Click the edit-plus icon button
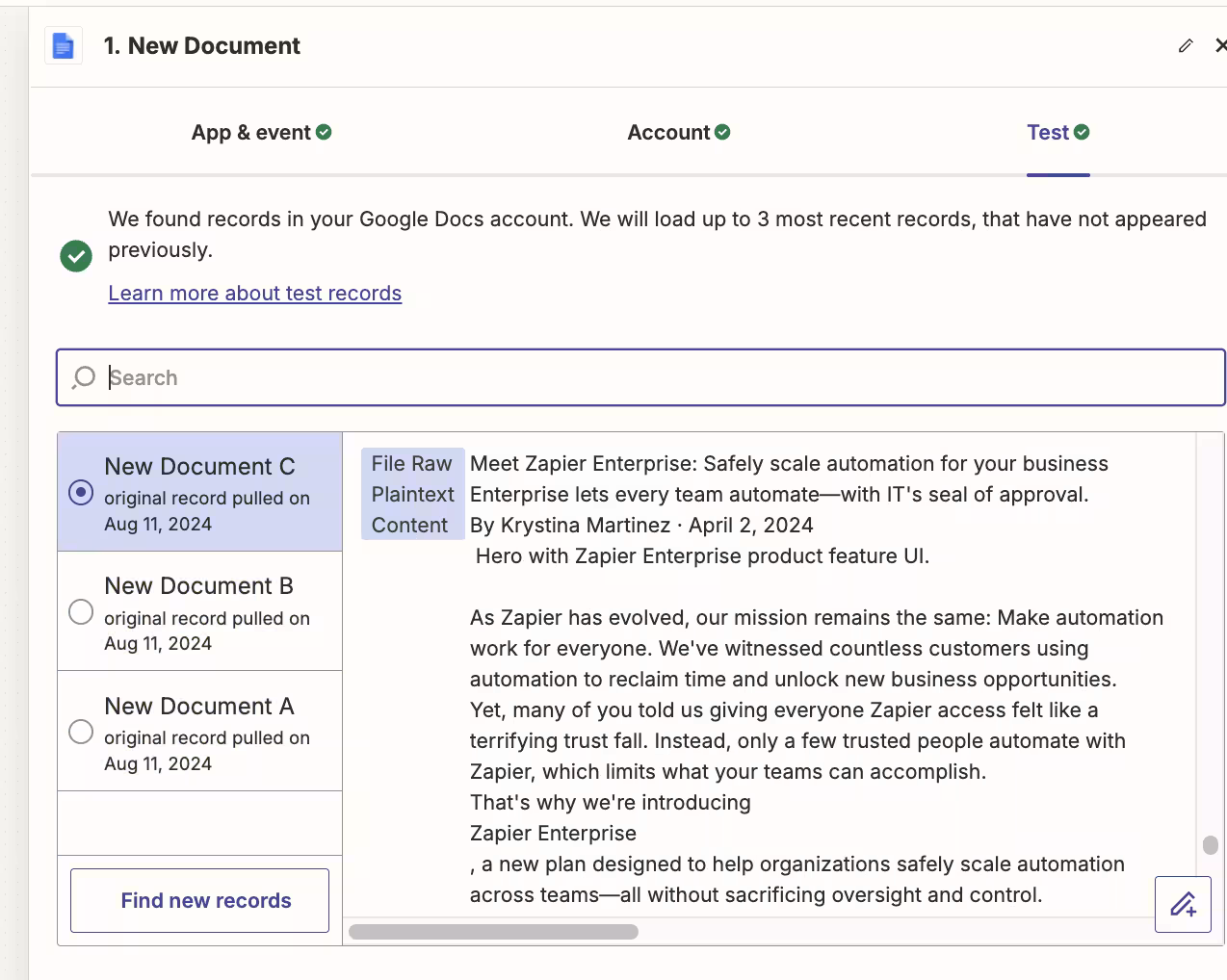Screen dimensions: 1227x980 pos(1183,904)
